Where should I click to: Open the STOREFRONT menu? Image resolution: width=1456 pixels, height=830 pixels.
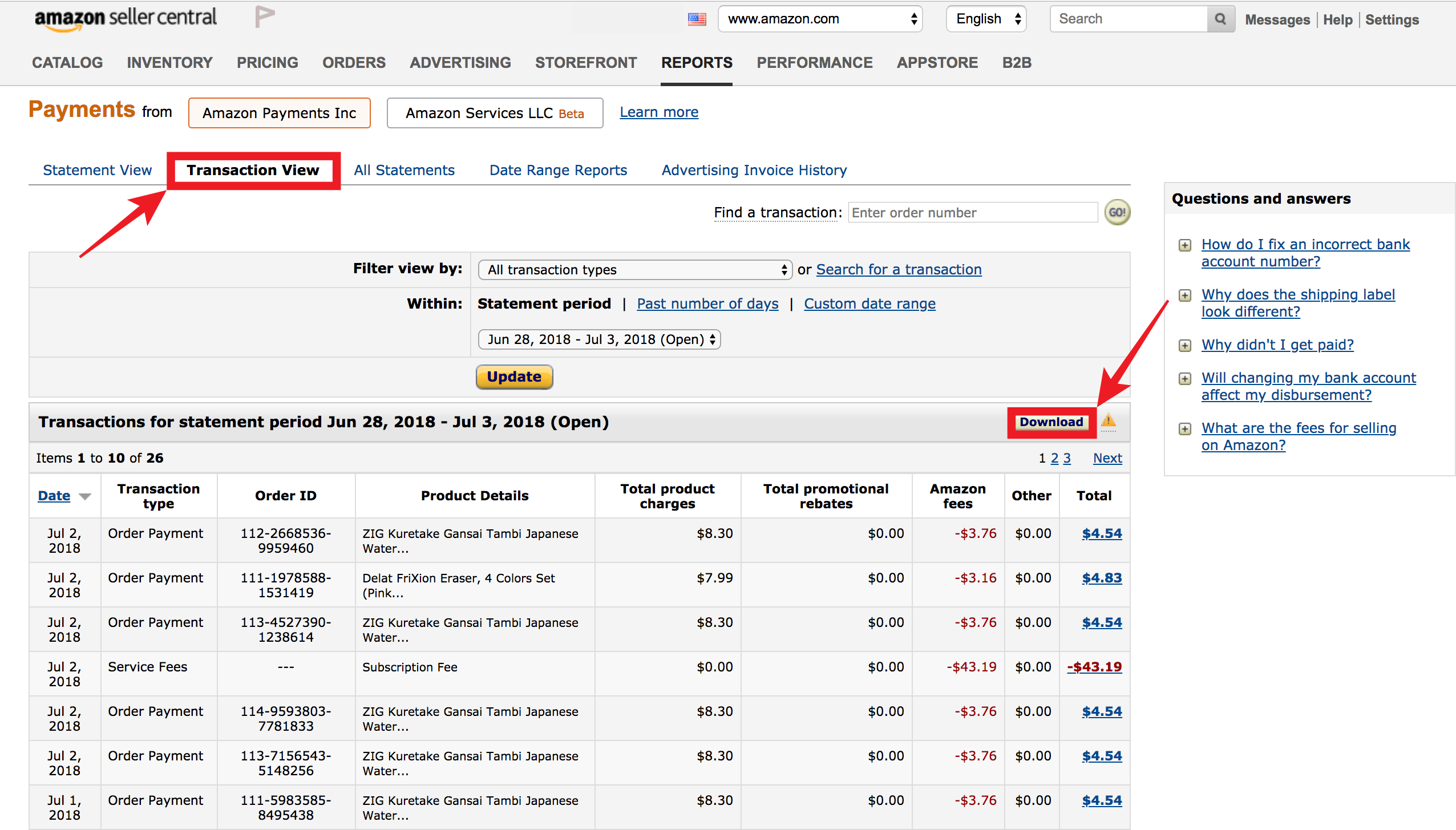coord(586,63)
